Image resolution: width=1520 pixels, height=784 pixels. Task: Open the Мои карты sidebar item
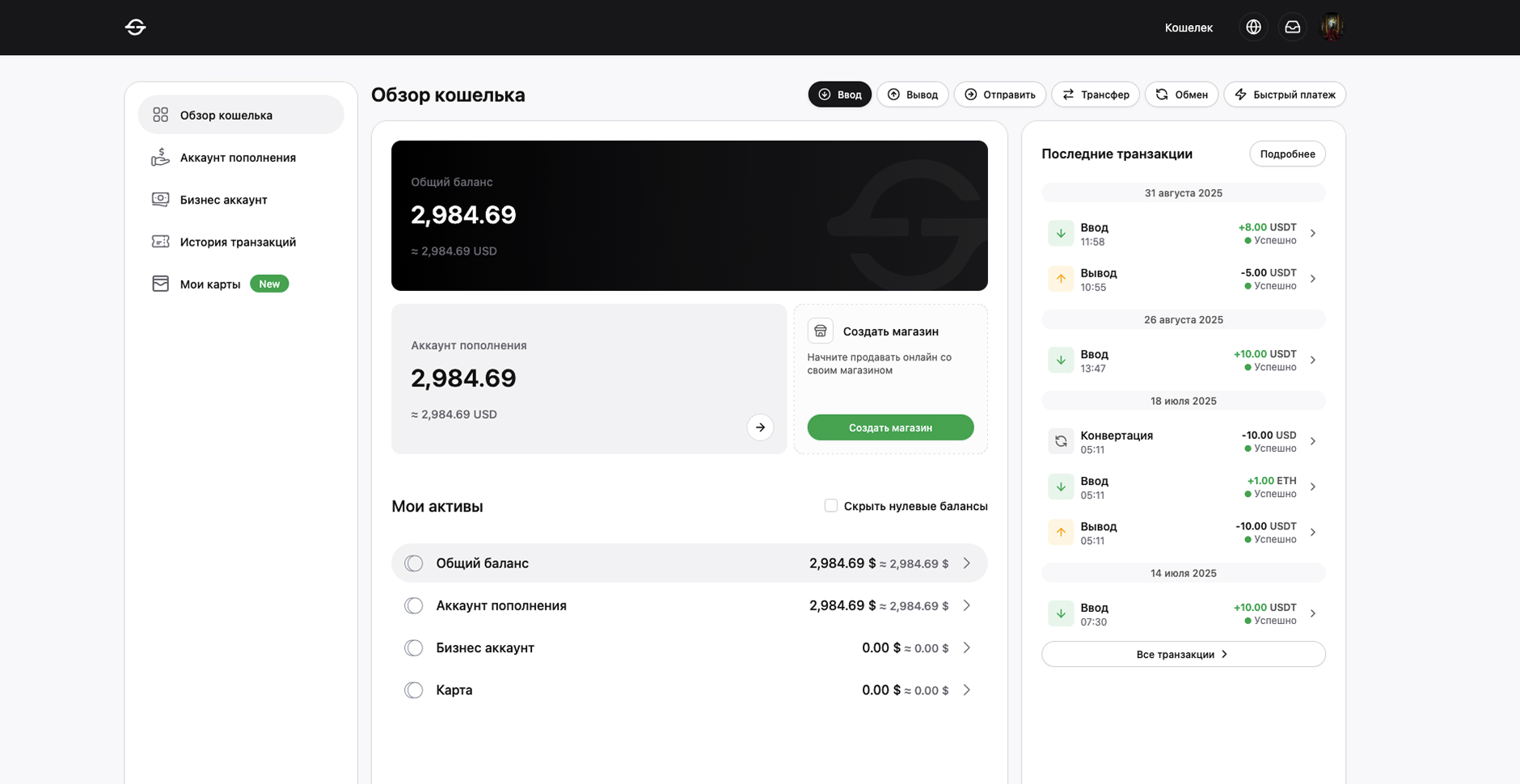coord(210,285)
